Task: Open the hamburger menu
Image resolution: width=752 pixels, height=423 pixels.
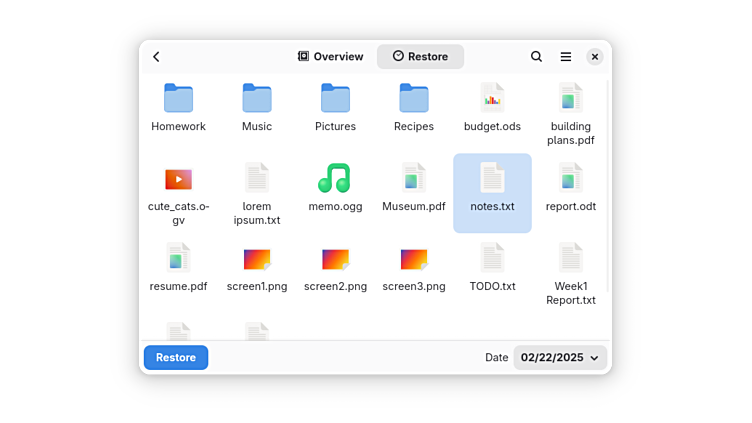Action: pyautogui.click(x=566, y=57)
